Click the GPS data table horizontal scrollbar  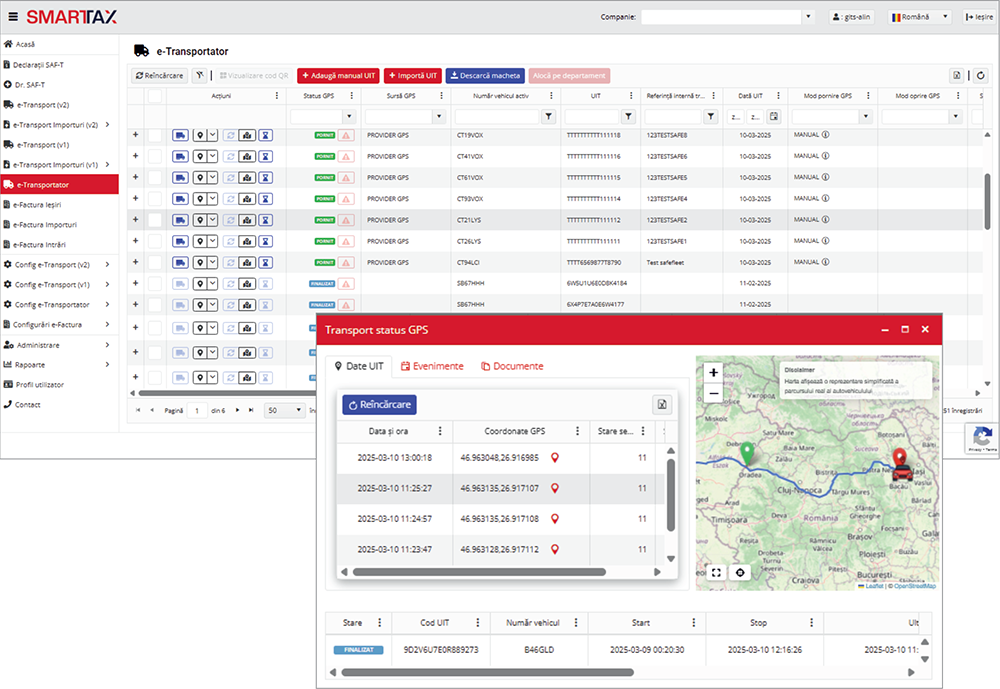[x=478, y=572]
